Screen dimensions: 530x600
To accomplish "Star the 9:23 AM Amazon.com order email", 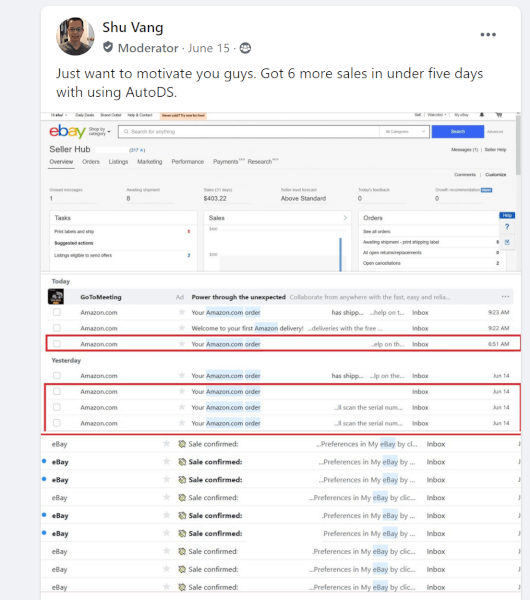I will pos(182,312).
